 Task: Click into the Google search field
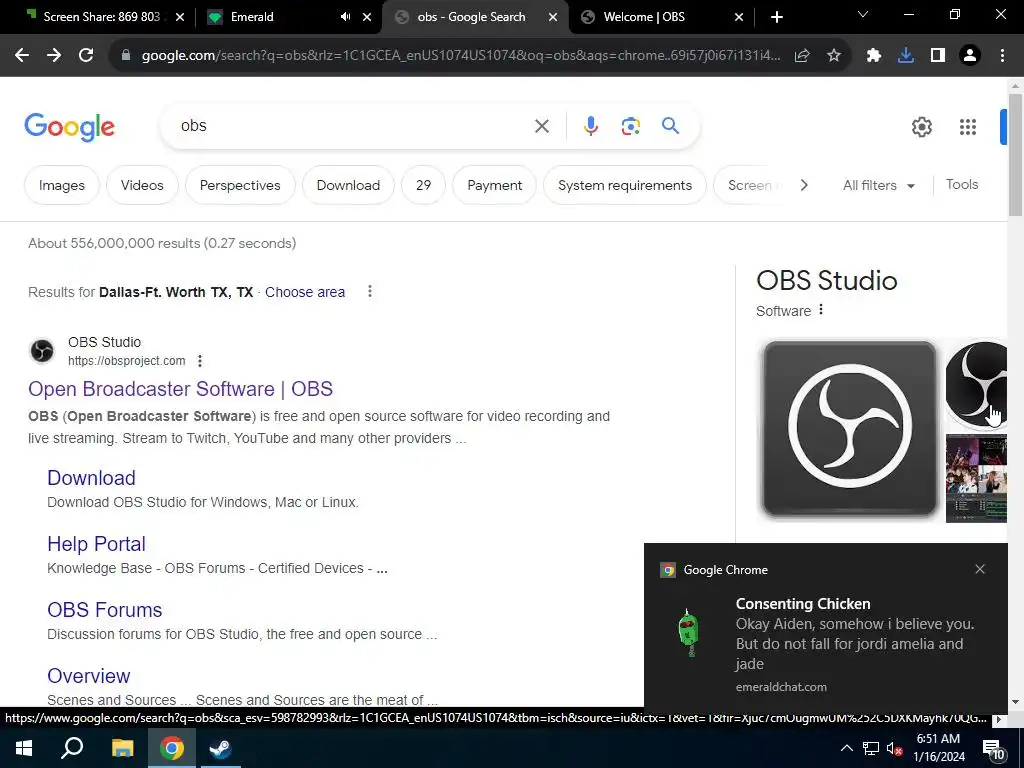tap(353, 126)
